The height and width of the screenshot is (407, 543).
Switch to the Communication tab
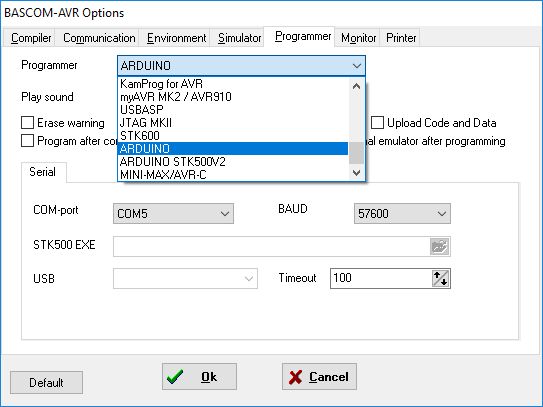click(x=99, y=38)
